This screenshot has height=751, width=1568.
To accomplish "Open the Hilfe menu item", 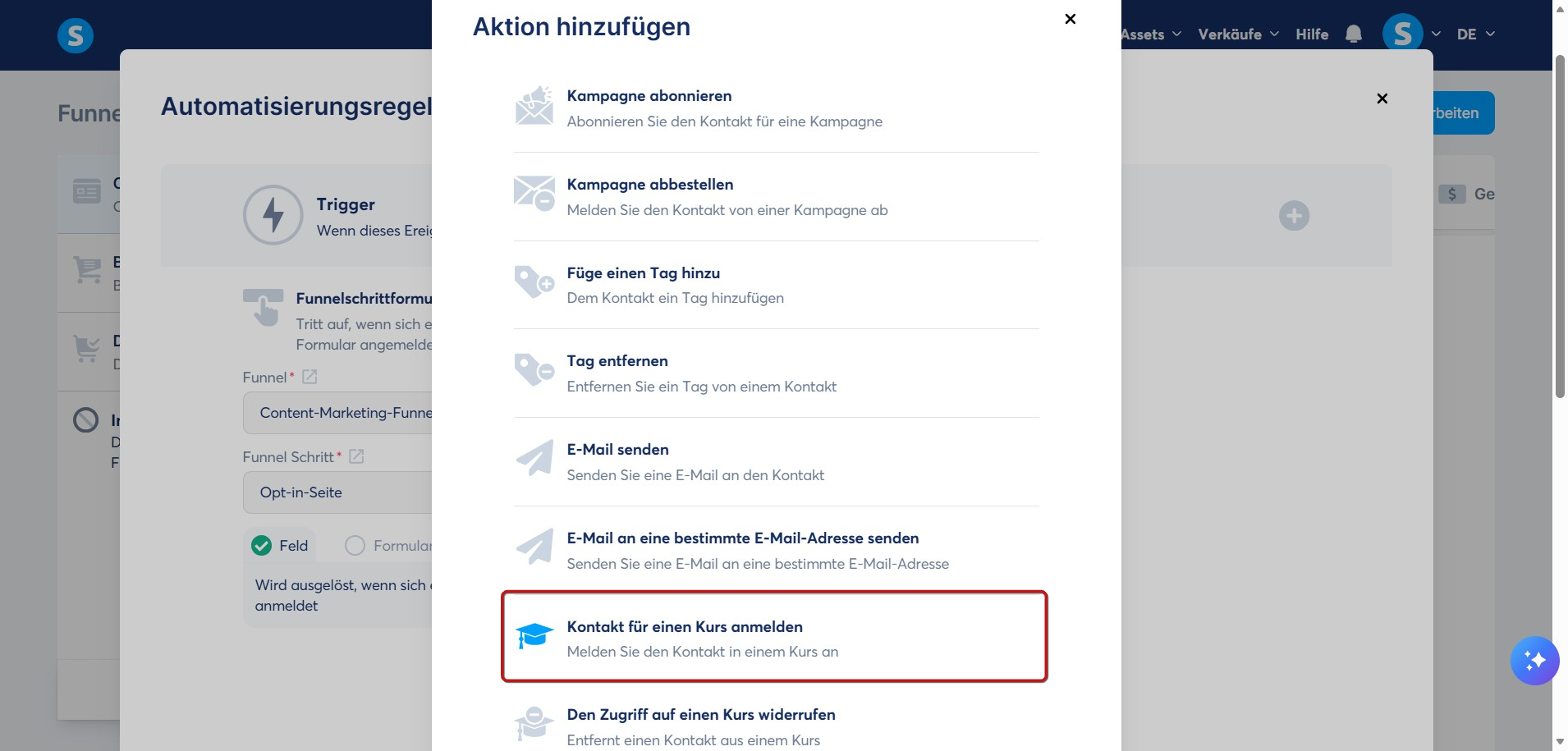I will click(1312, 34).
